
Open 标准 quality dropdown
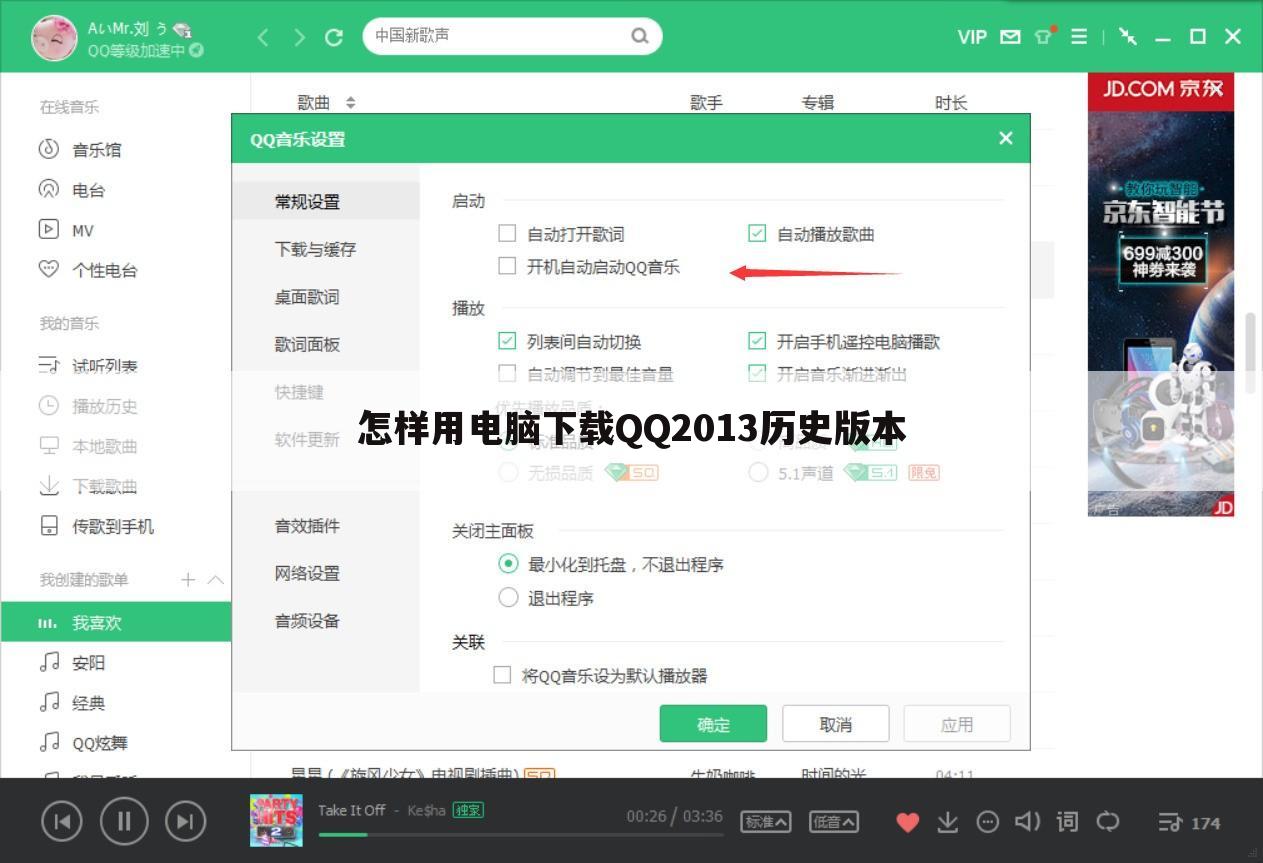click(766, 822)
